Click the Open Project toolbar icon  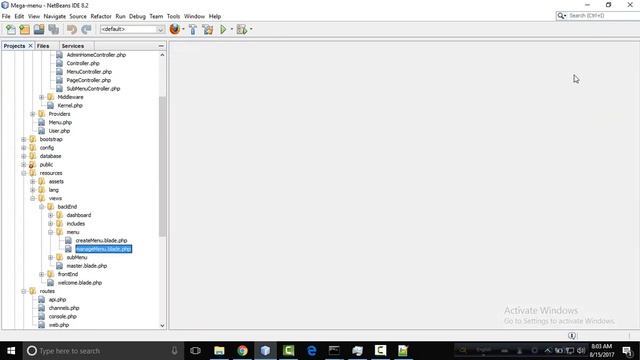[39, 29]
